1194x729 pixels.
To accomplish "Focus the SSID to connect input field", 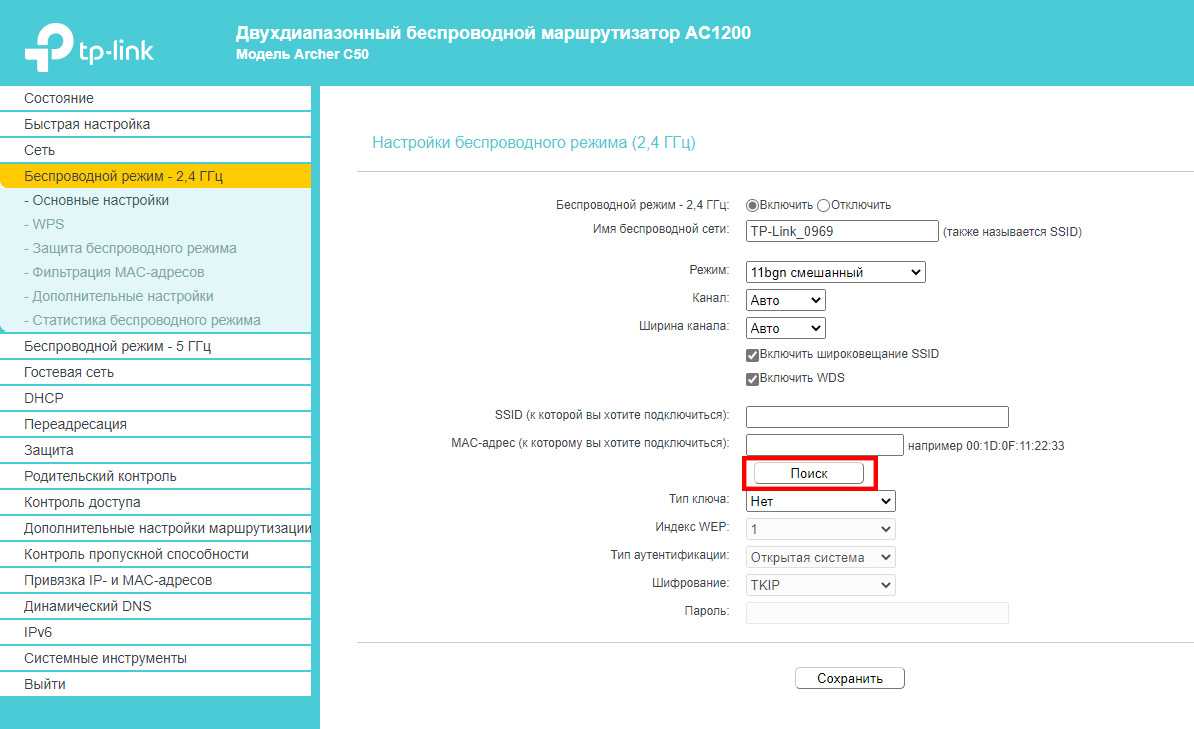I will (876, 417).
